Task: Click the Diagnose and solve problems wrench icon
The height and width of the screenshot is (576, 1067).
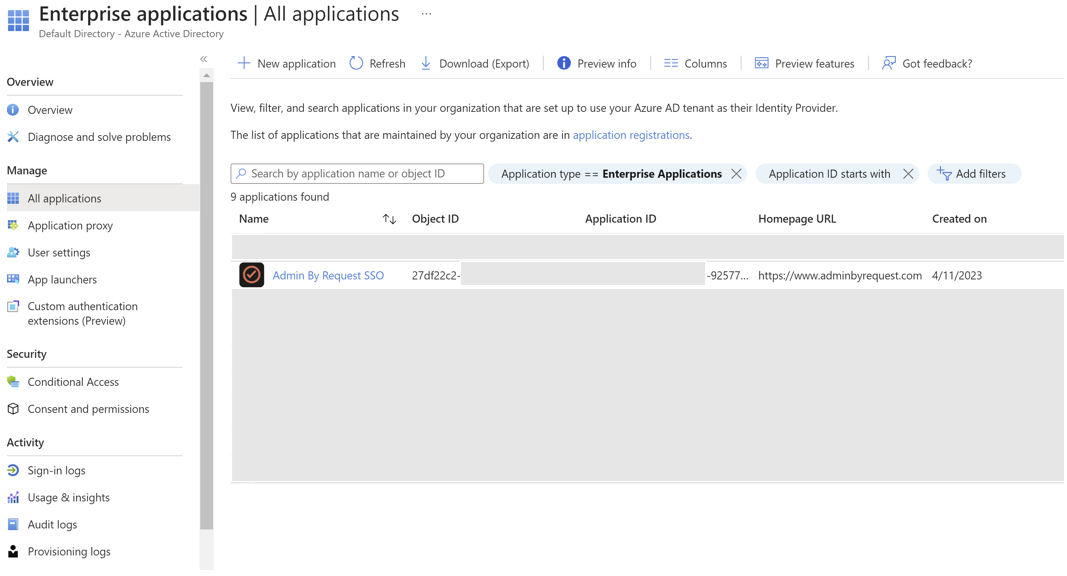Action: coord(13,137)
